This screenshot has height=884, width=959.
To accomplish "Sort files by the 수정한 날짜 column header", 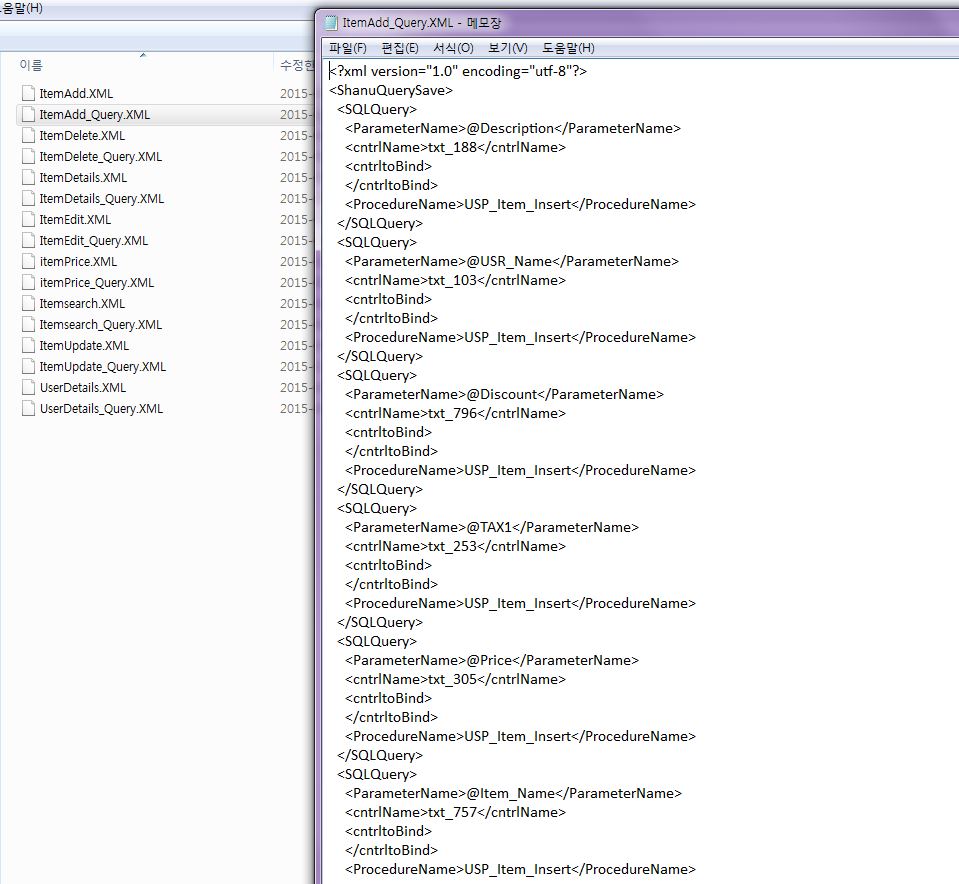I will click(x=296, y=65).
